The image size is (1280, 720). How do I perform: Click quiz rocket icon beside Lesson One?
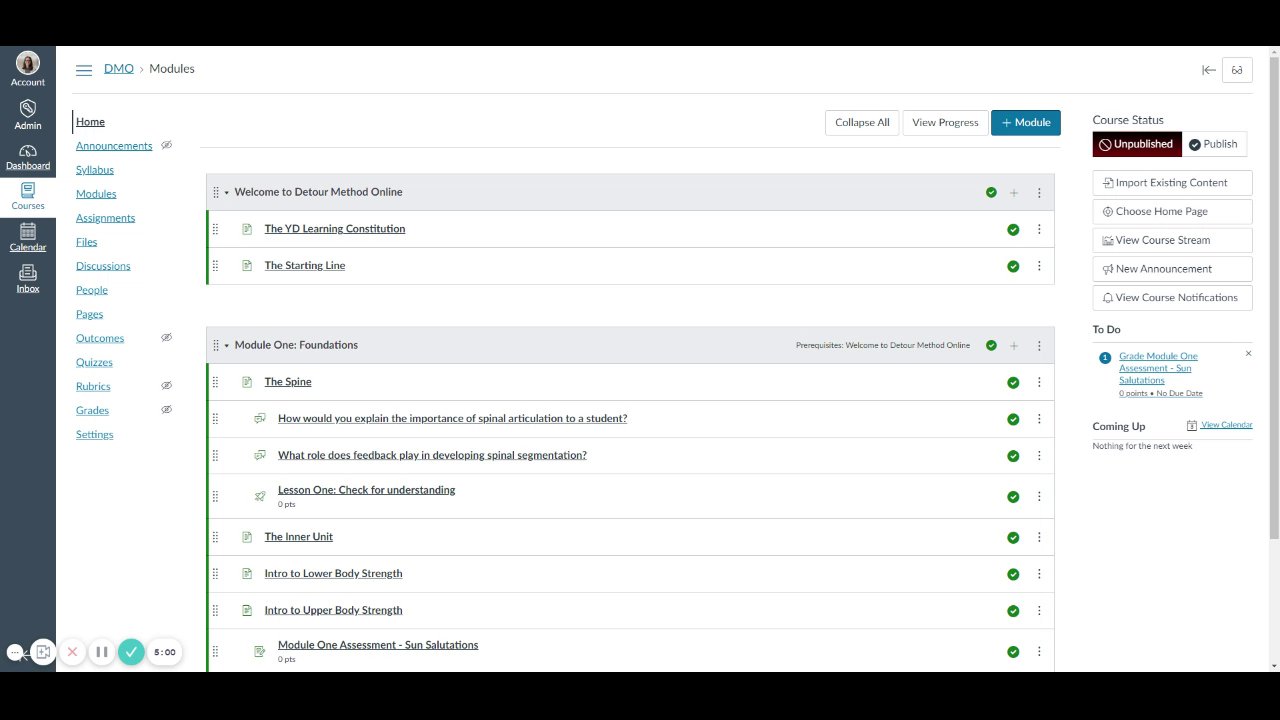click(x=260, y=496)
